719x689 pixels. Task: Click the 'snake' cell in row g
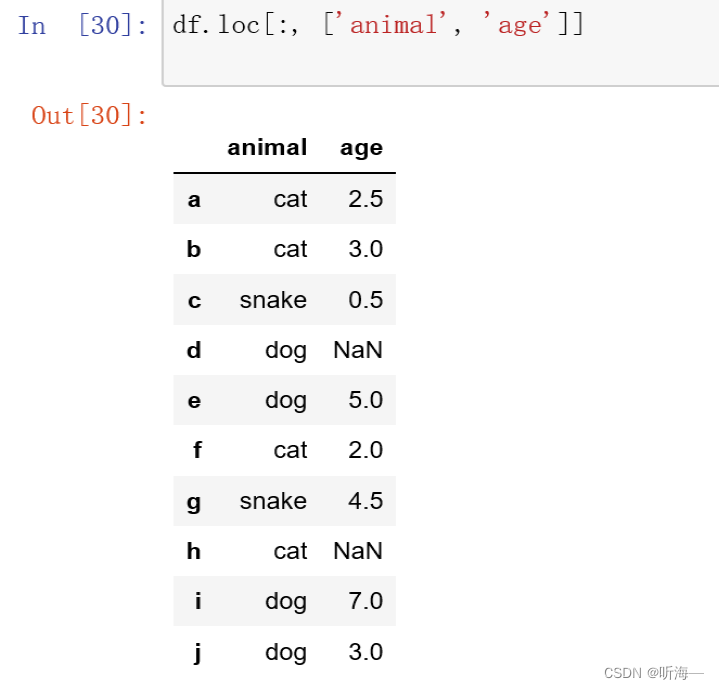pos(273,501)
